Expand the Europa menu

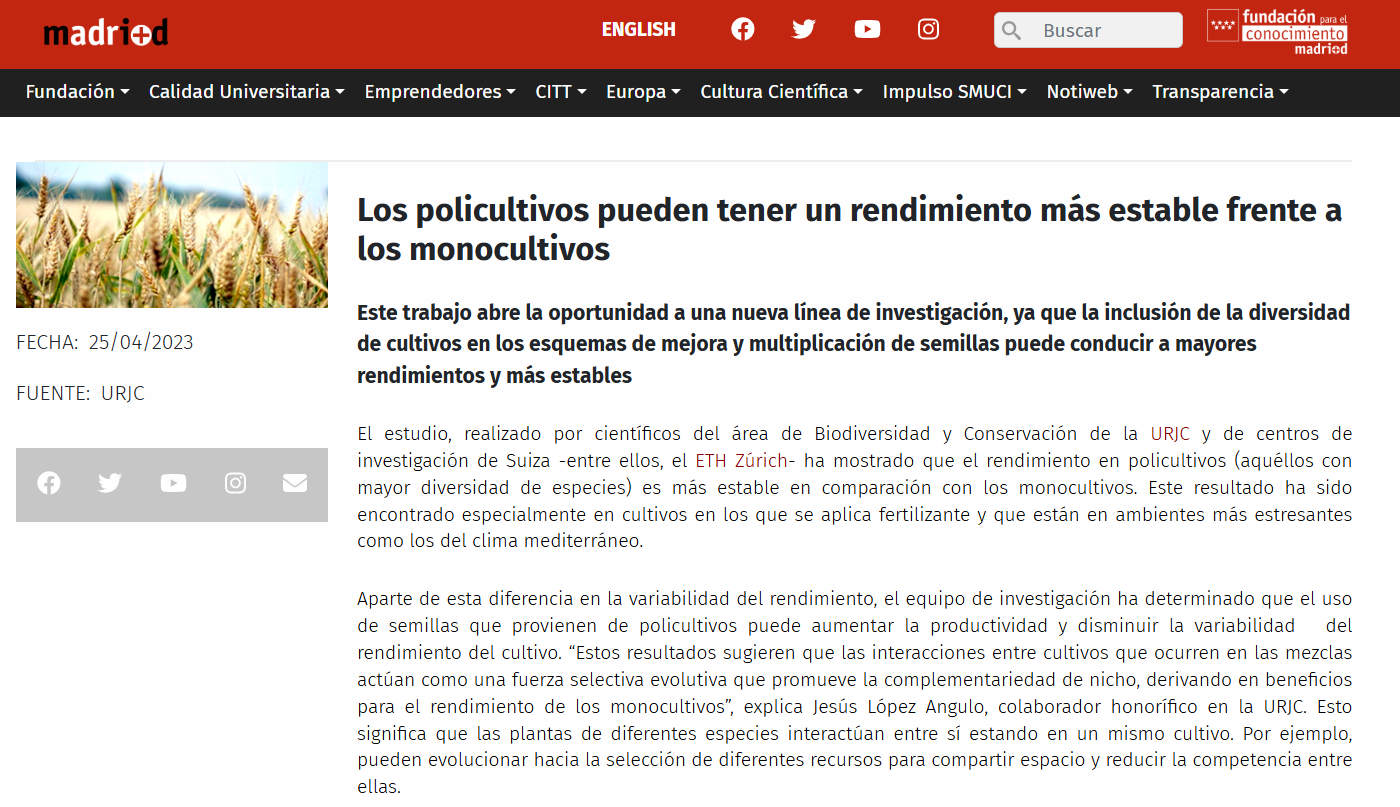tap(643, 92)
